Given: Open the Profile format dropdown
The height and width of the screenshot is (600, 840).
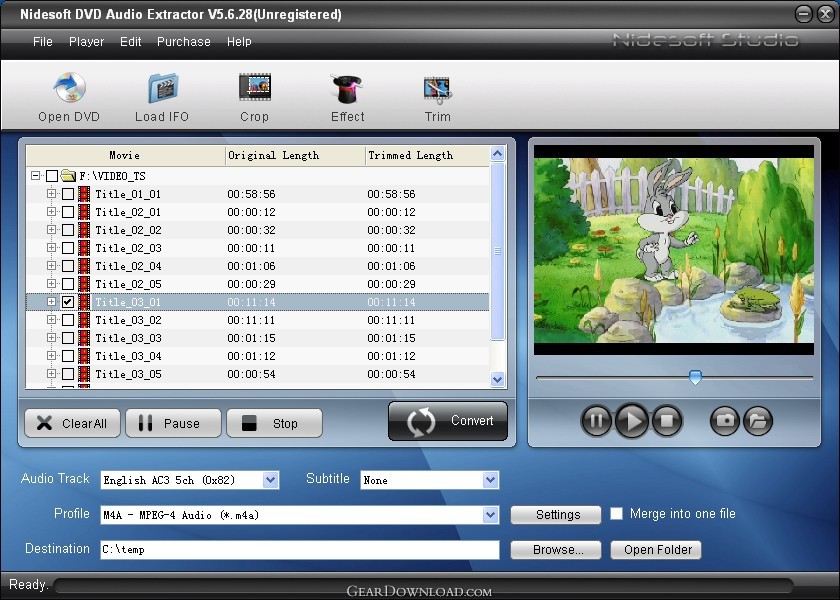Looking at the screenshot, I should coord(490,515).
